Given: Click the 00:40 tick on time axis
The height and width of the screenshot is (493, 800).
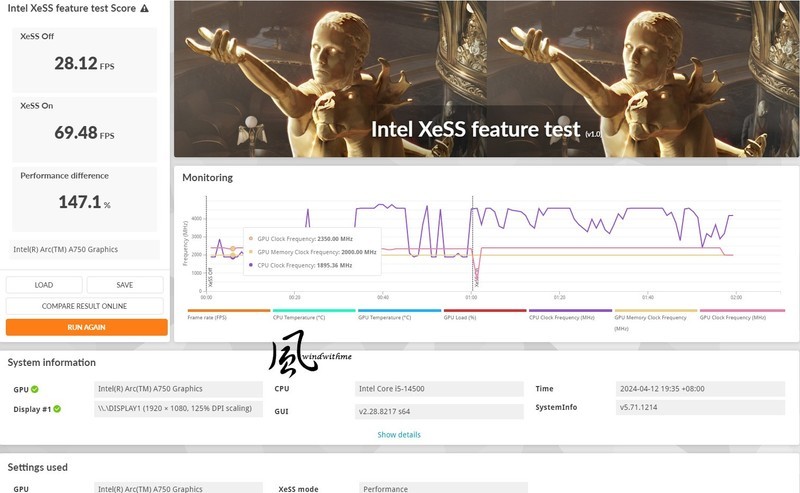Looking at the screenshot, I should coord(383,297).
